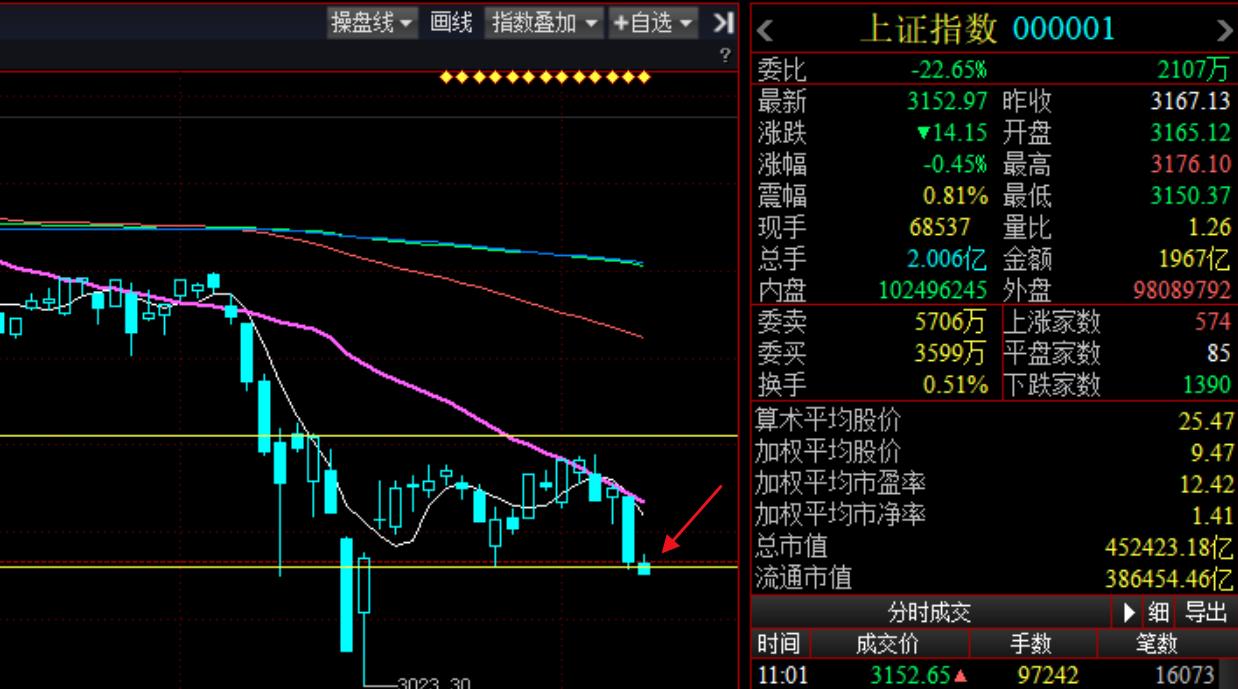Click the latest cyan candlestick on chart
The height and width of the screenshot is (689, 1238).
coord(644,568)
